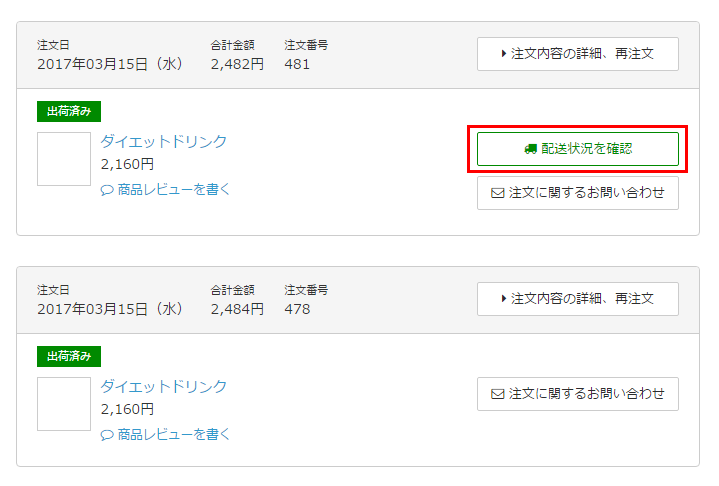Image resolution: width=719 pixels, height=486 pixels.
Task: Open the ダイエットドリンク product link in order 481
Action: coord(163,142)
